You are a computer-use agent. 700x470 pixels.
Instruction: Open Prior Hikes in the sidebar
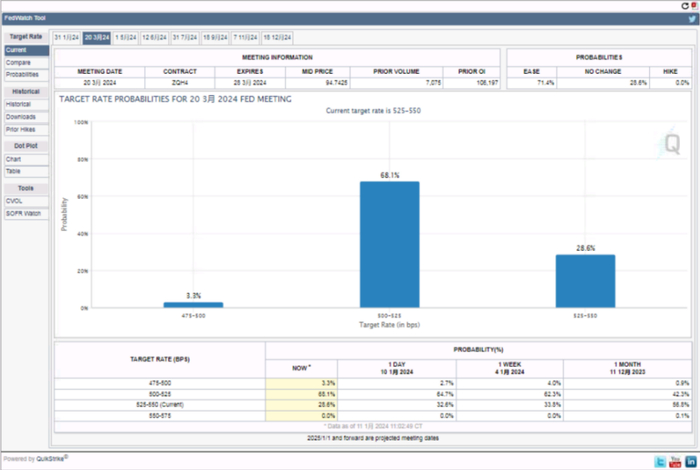pos(22,129)
